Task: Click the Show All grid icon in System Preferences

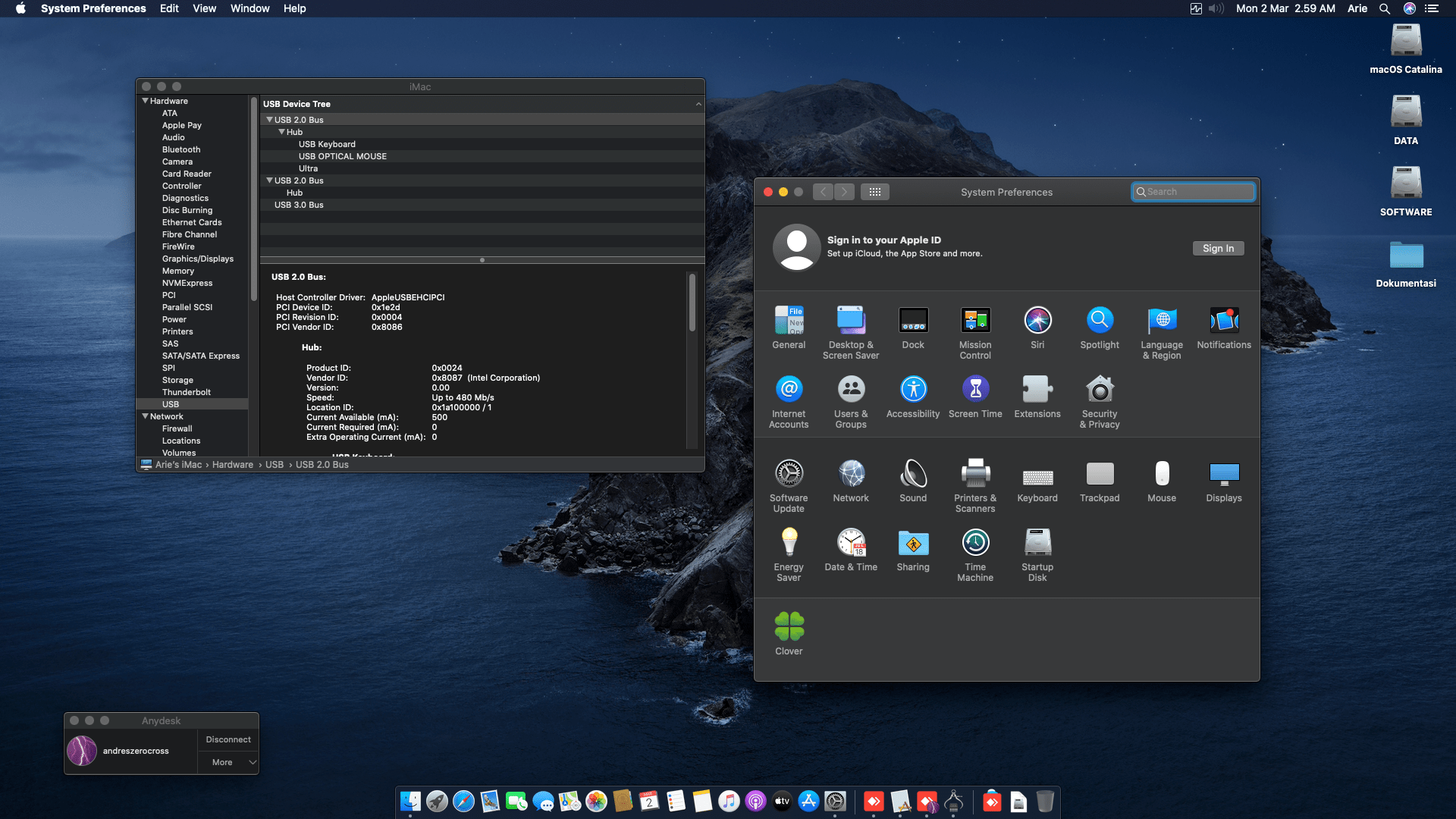Action: coord(875,192)
